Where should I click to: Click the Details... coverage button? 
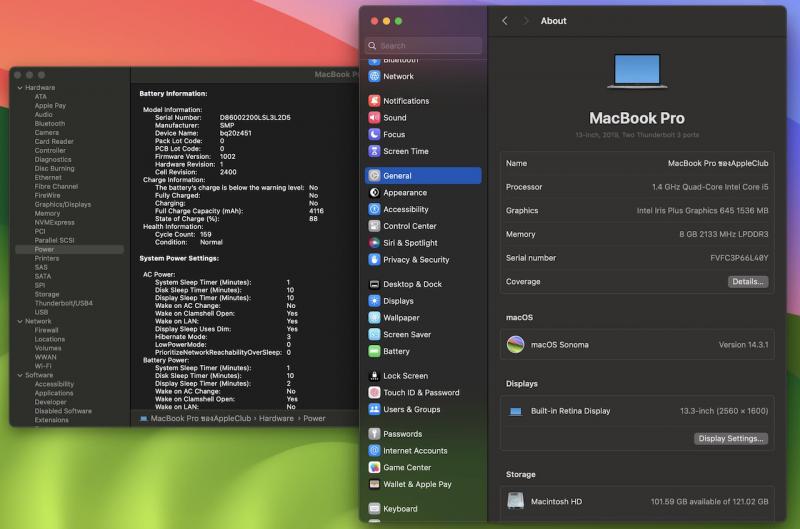(747, 282)
